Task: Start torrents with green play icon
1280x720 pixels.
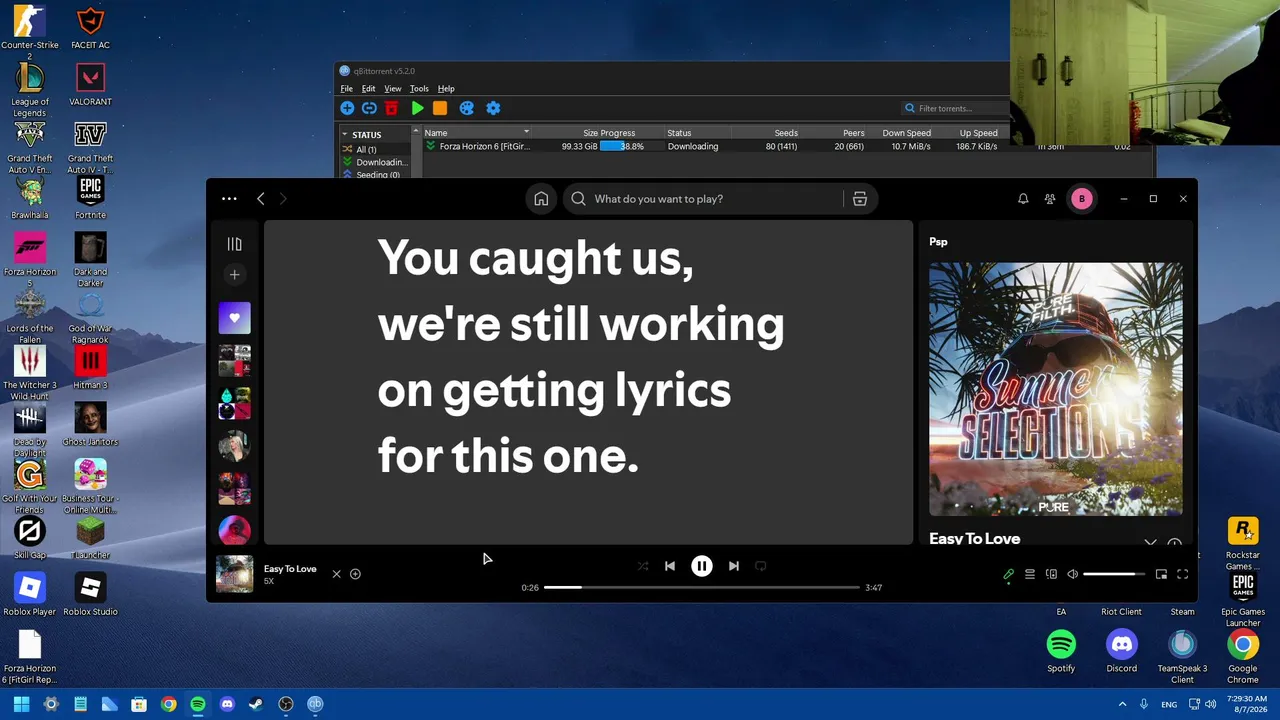Action: tap(418, 108)
